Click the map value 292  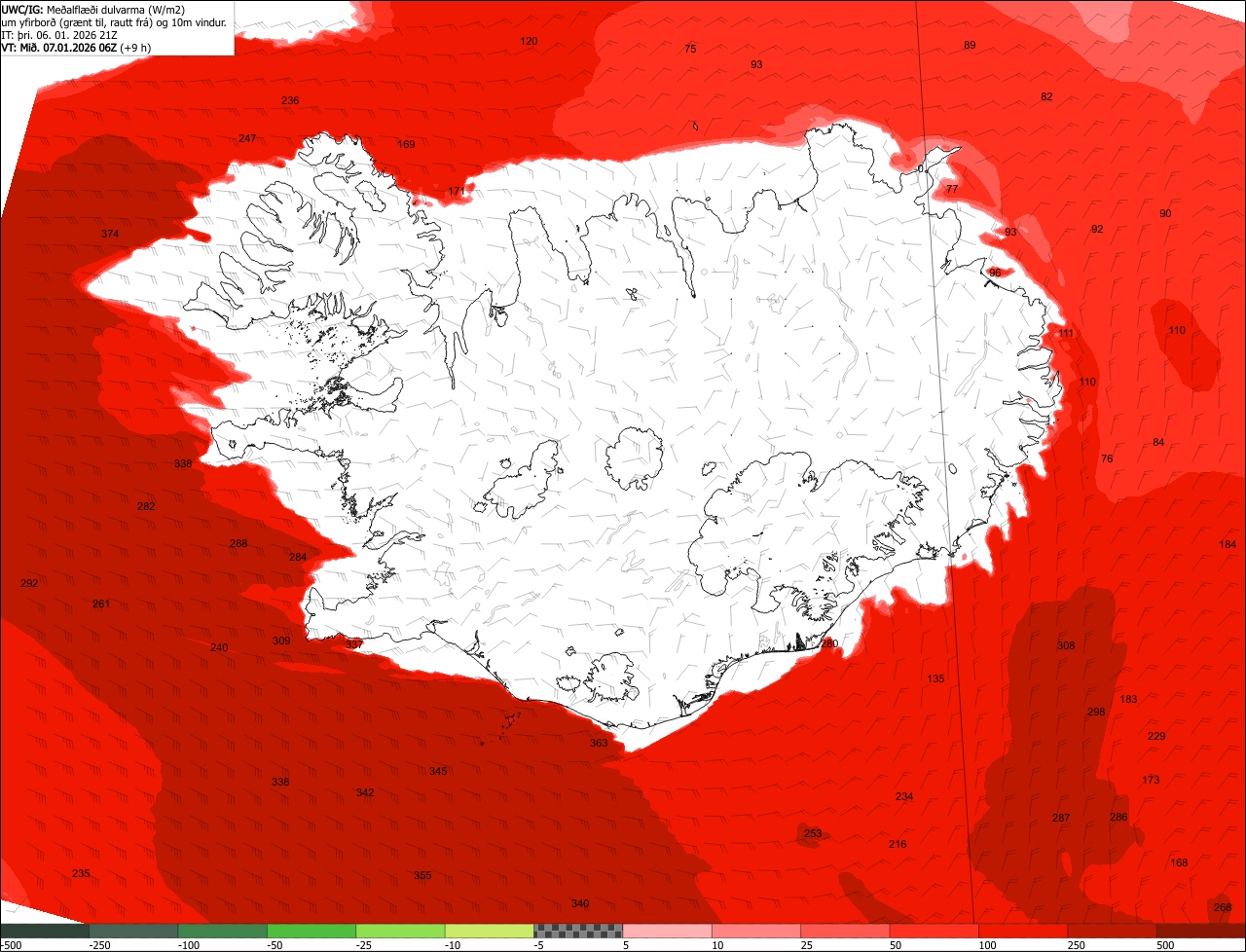point(29,583)
